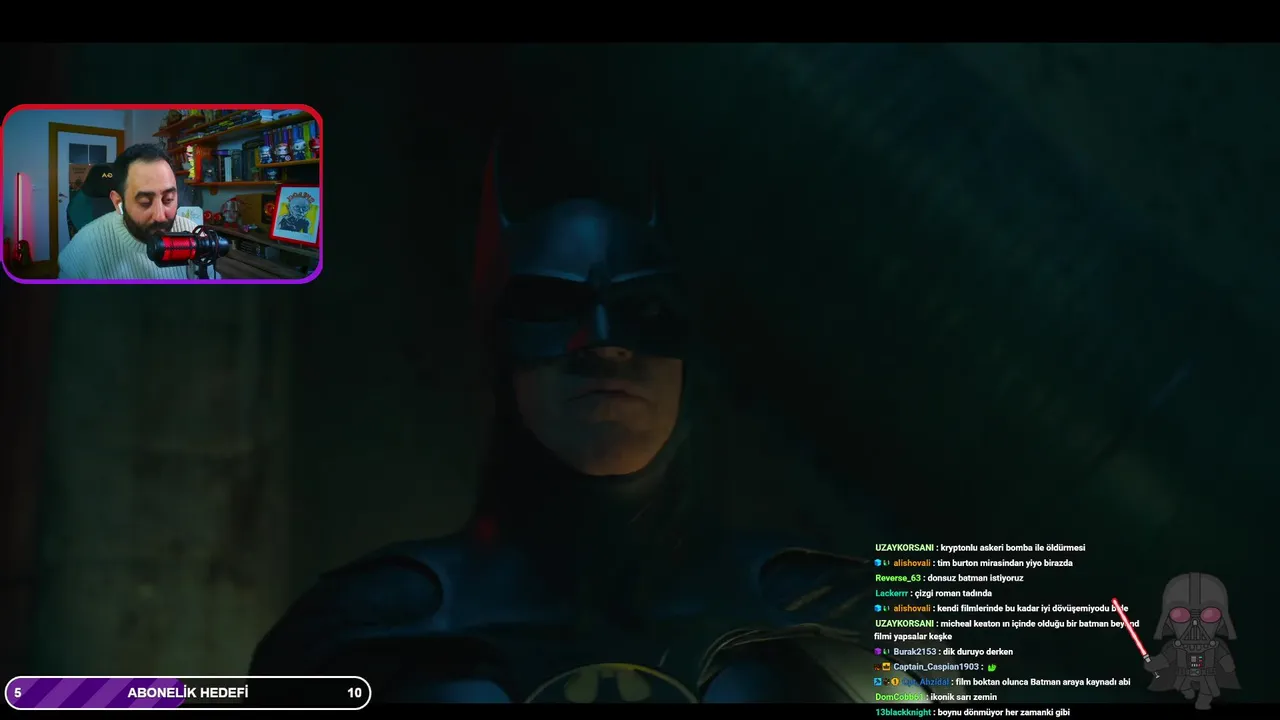The width and height of the screenshot is (1280, 720).
Task: Click message "ikonik sarı zemin"
Action: 963,697
